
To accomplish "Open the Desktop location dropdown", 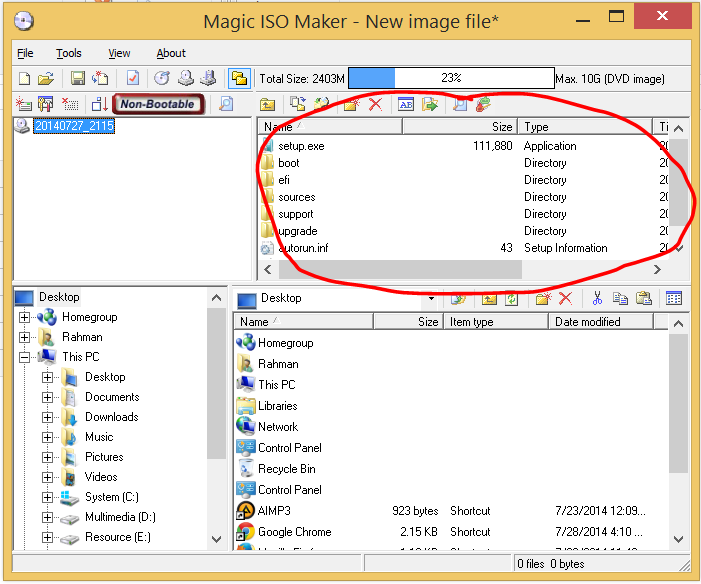I will coord(431,298).
